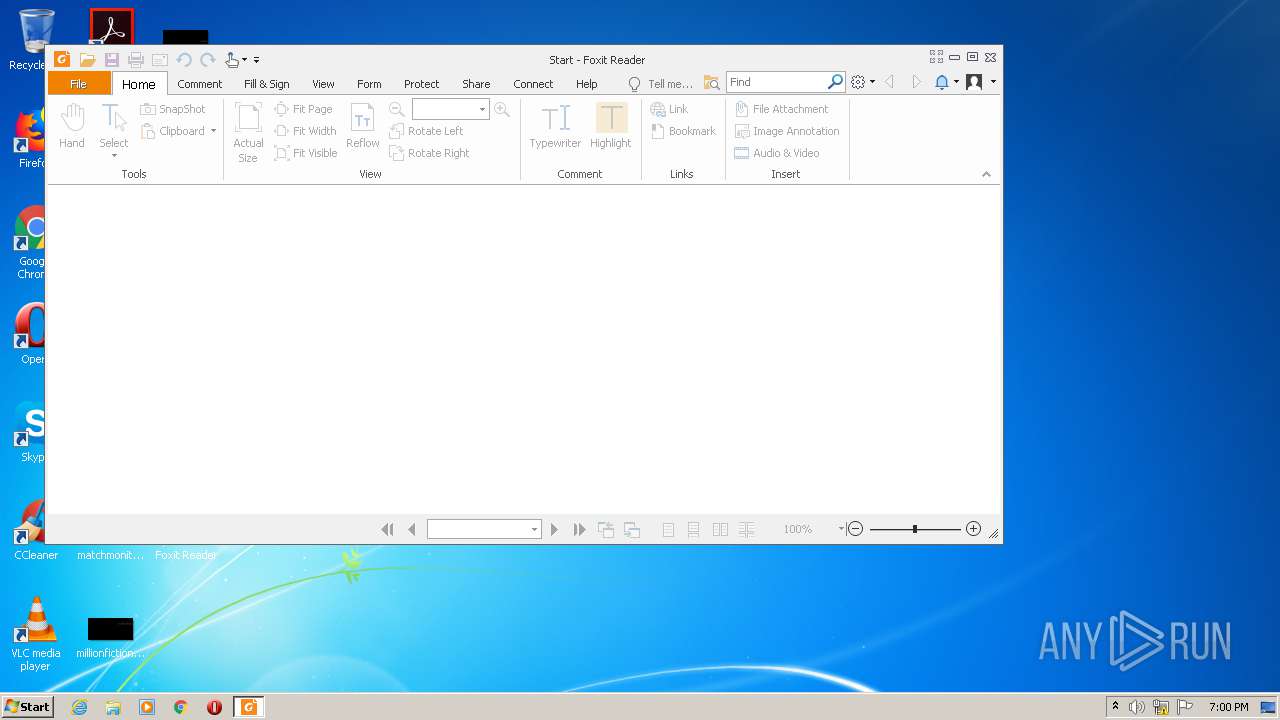Switch to the Comment tab
The height and width of the screenshot is (720, 1280).
200,84
